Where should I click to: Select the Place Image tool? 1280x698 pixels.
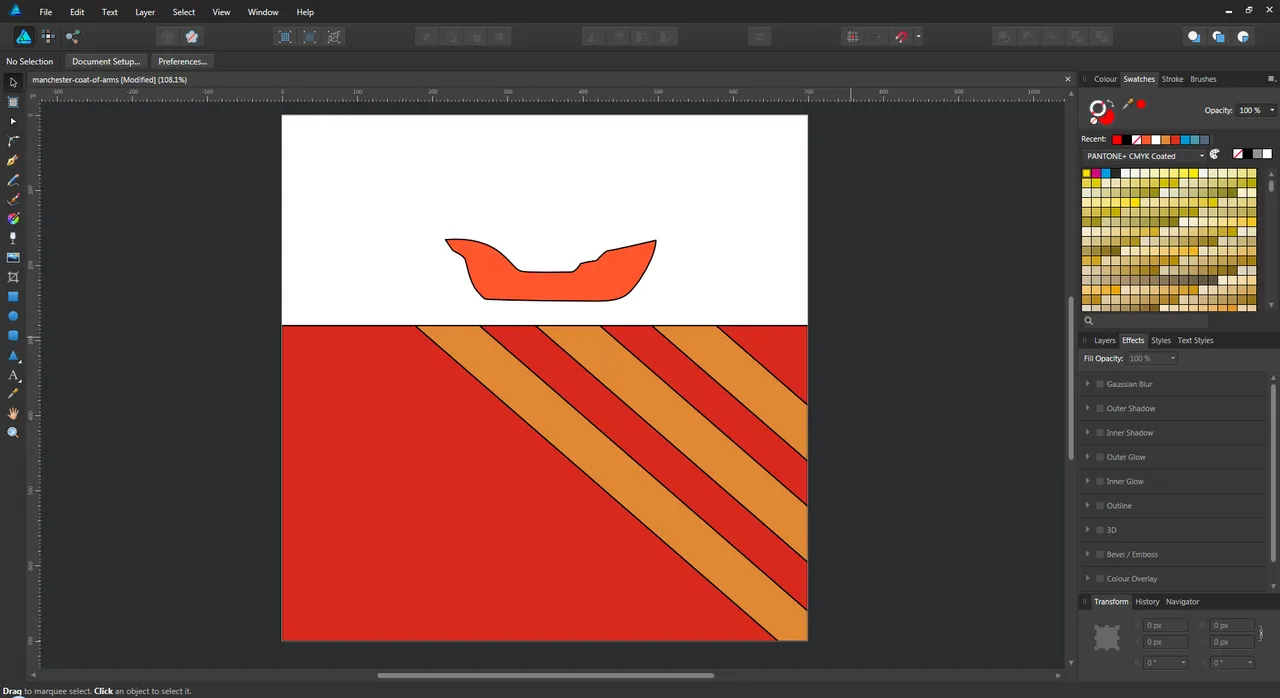(x=13, y=257)
